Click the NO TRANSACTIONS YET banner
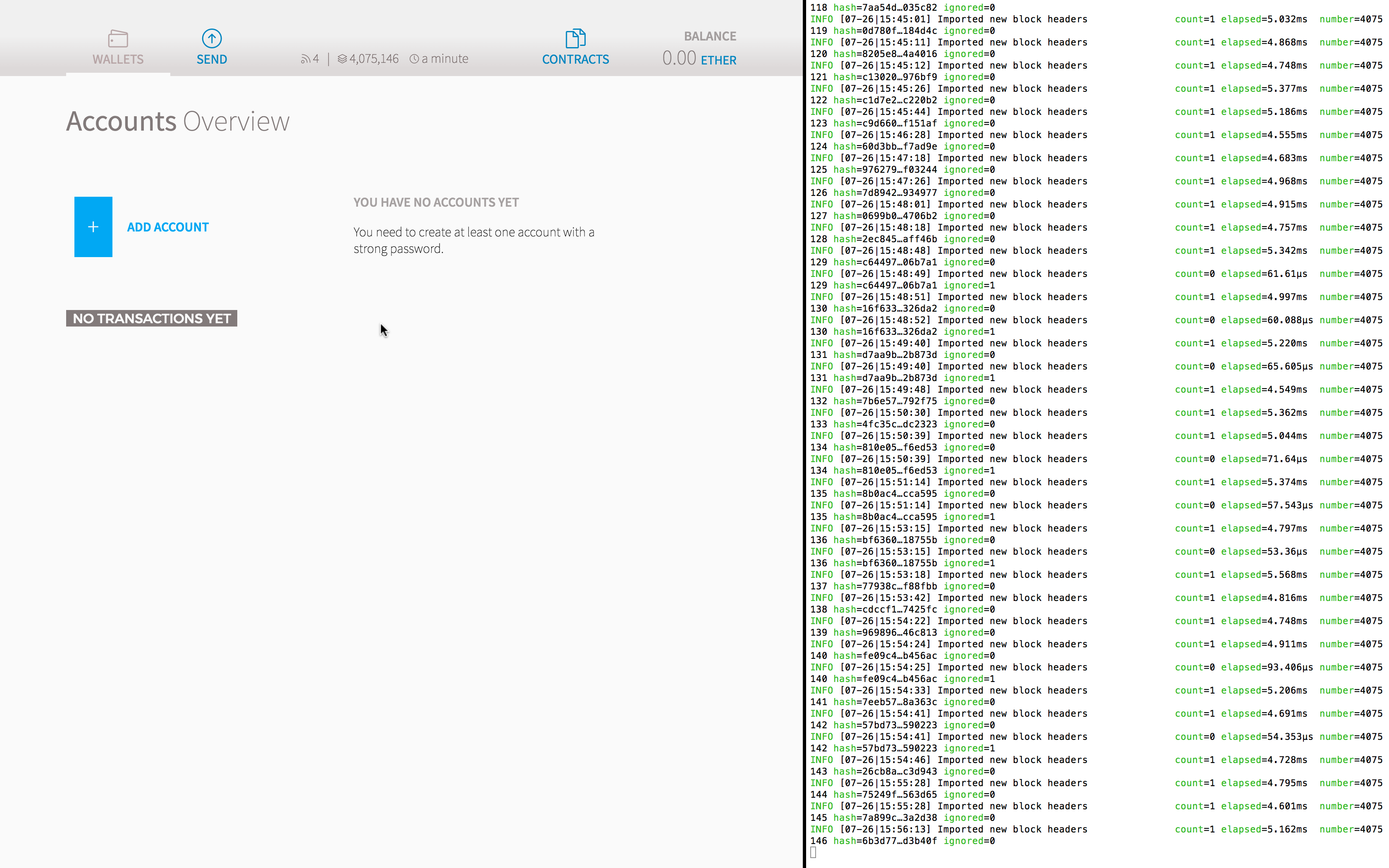This screenshot has height=868, width=1389. pos(152,319)
